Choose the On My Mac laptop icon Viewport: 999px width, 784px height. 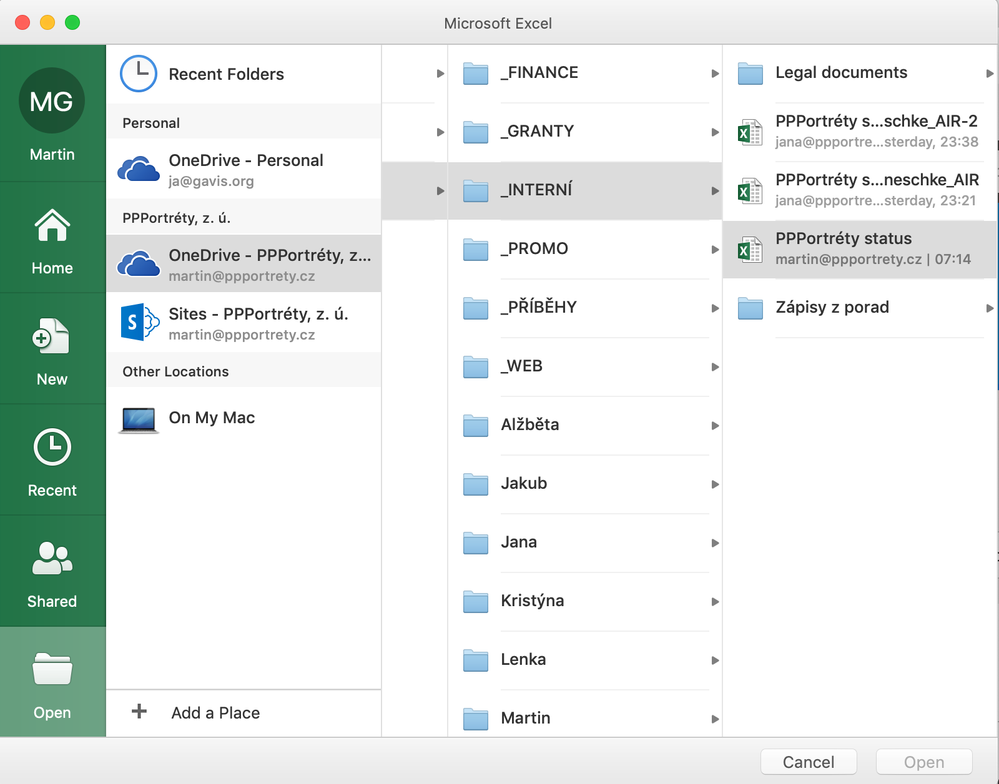[138, 418]
